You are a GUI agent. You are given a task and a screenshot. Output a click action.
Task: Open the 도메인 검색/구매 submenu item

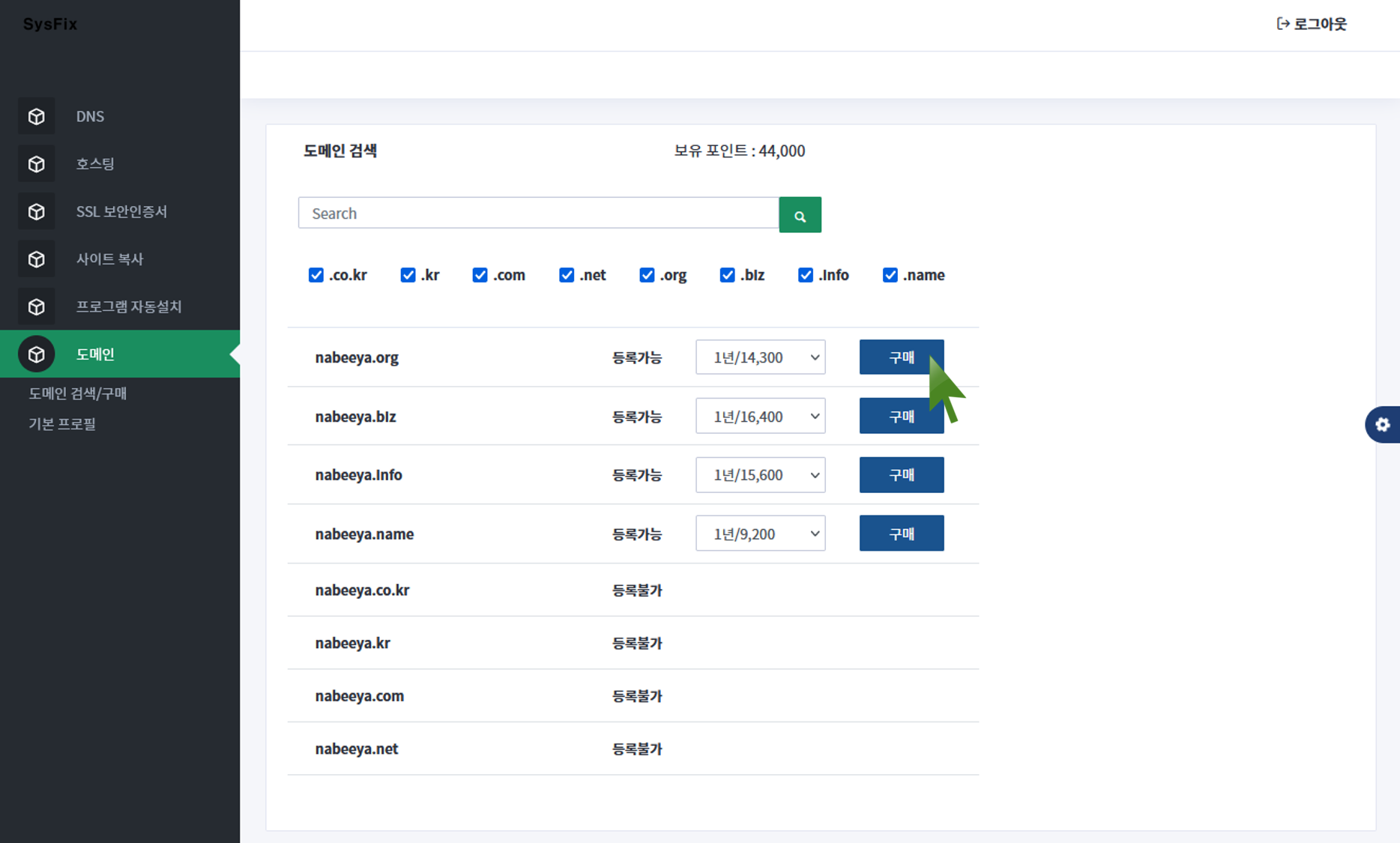[x=78, y=393]
